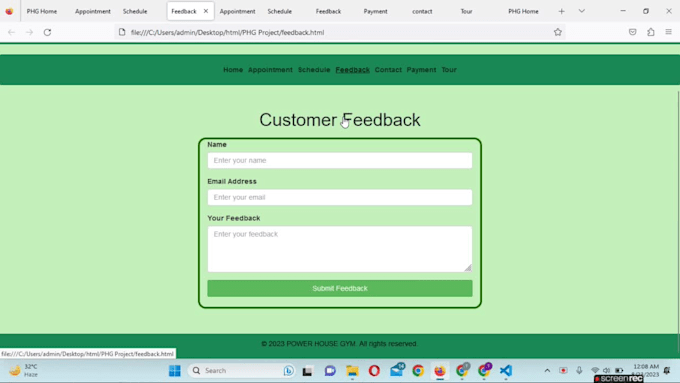Open the Mail app taskbar icon
680x383 pixels.
point(396,370)
